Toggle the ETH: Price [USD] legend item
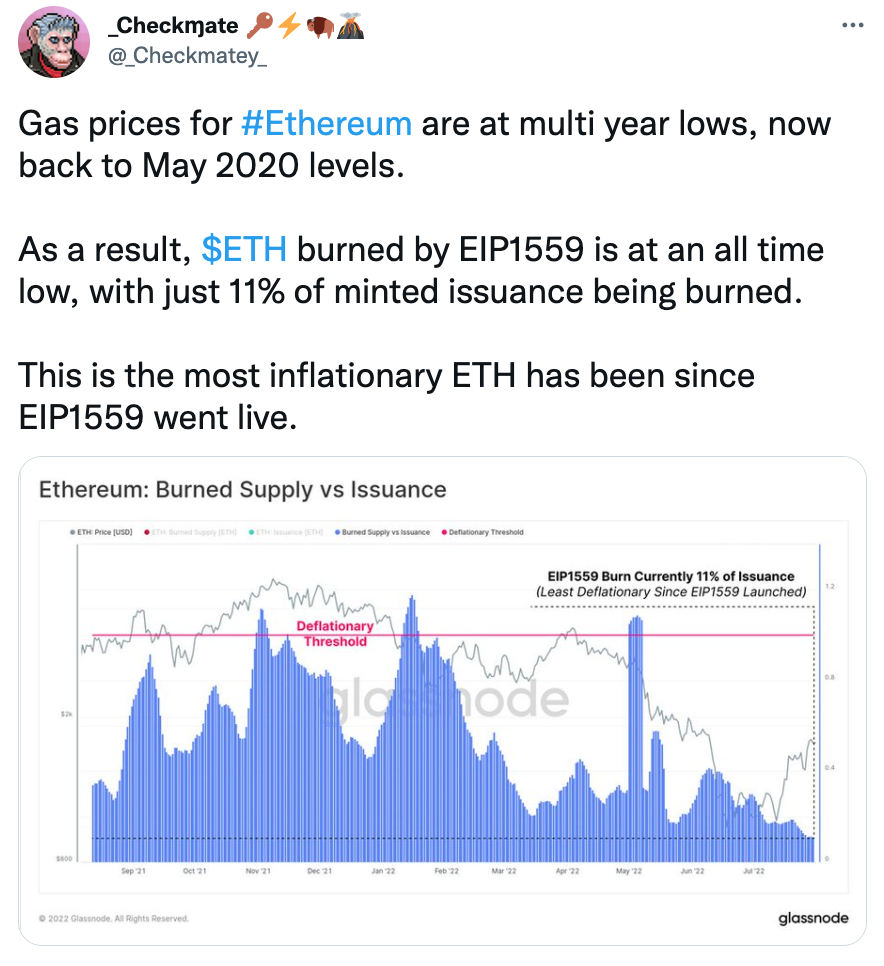 point(102,532)
